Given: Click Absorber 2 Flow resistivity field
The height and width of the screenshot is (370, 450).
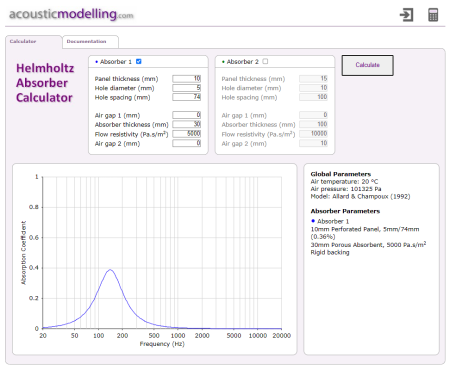Looking at the screenshot, I should [x=313, y=134].
